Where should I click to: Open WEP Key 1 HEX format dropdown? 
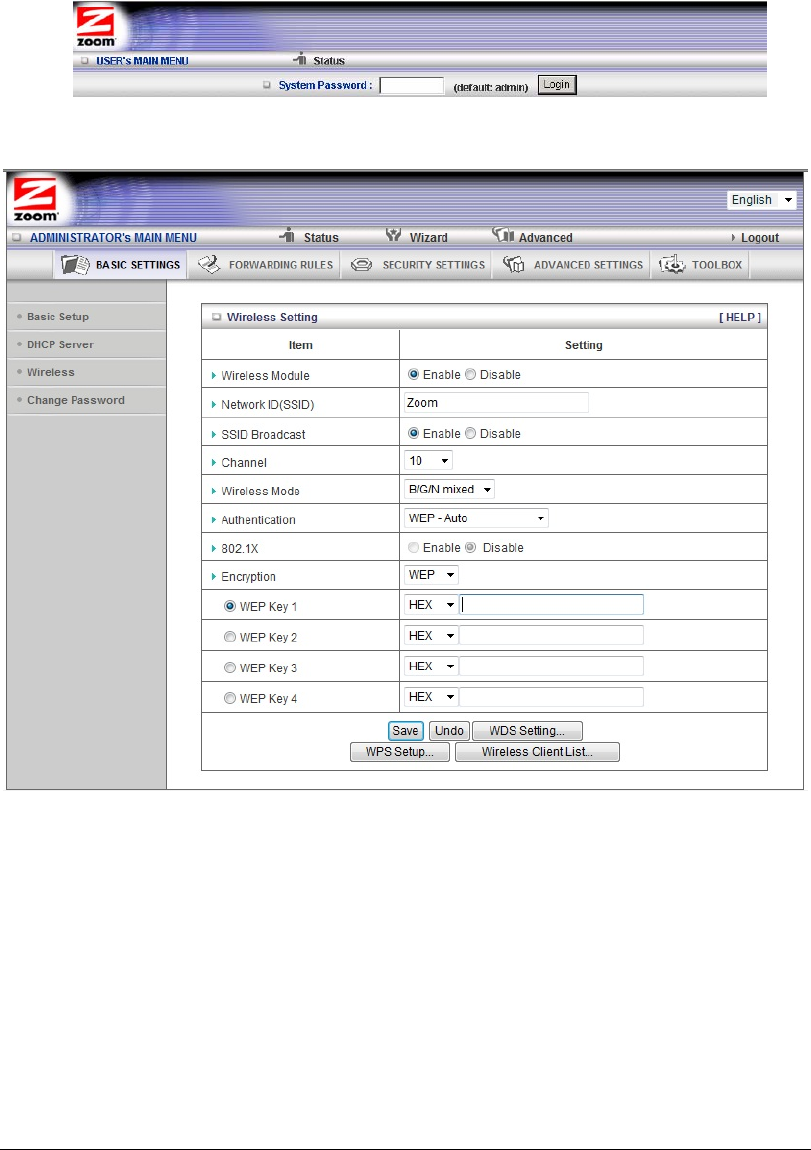pos(431,605)
